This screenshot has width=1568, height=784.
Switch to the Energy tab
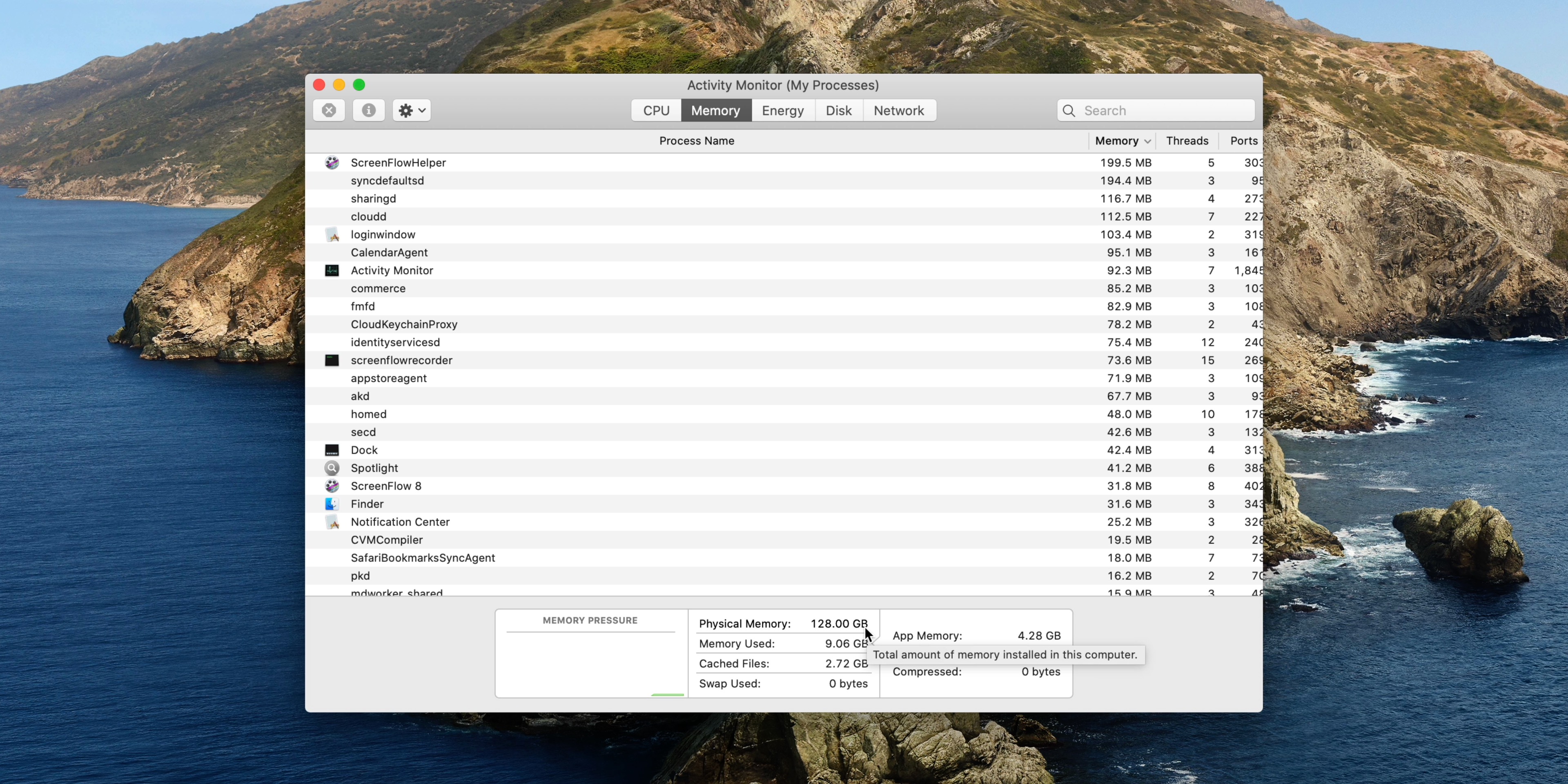(782, 110)
